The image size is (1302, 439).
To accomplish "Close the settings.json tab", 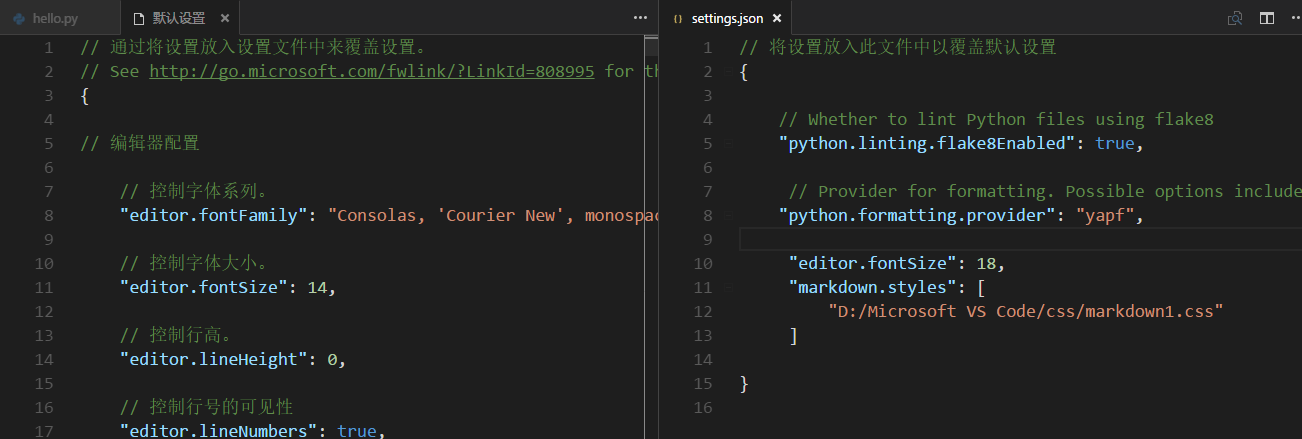I will pyautogui.click(x=776, y=18).
